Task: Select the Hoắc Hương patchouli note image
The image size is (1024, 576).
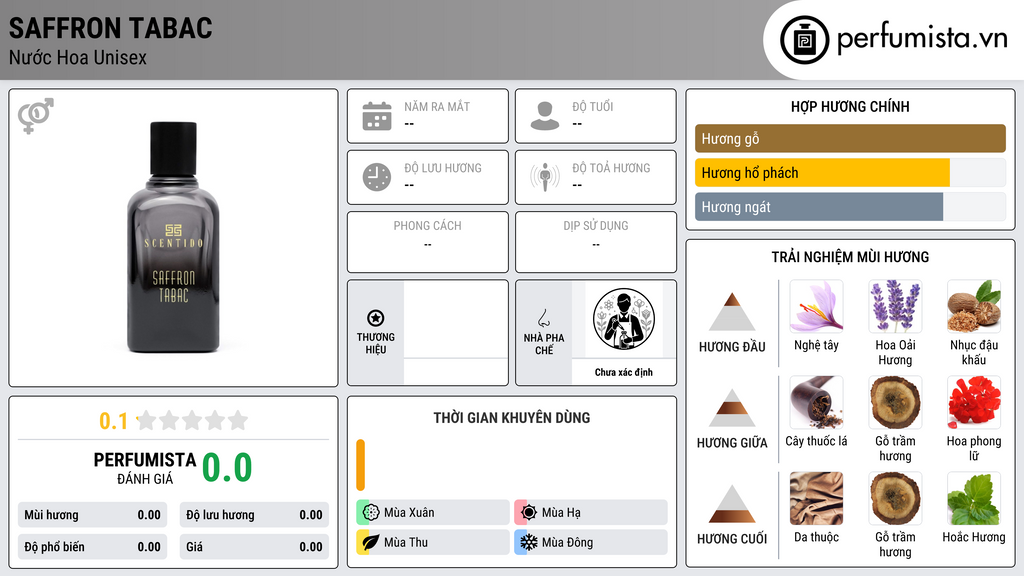Action: (974, 498)
